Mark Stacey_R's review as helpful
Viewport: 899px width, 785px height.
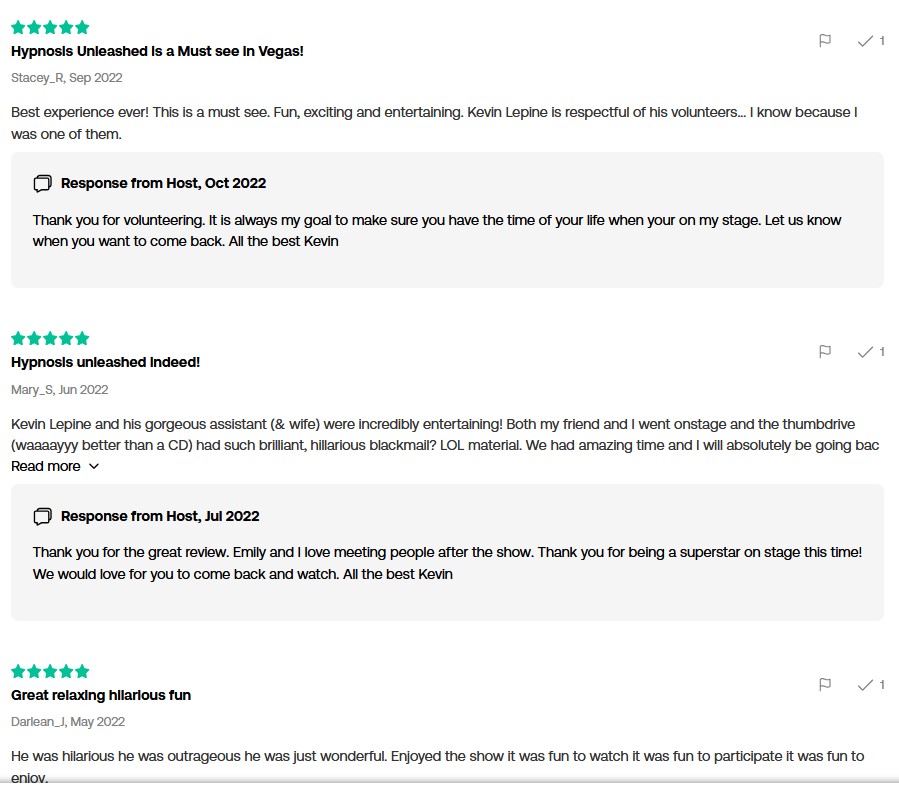pyautogui.click(x=866, y=41)
